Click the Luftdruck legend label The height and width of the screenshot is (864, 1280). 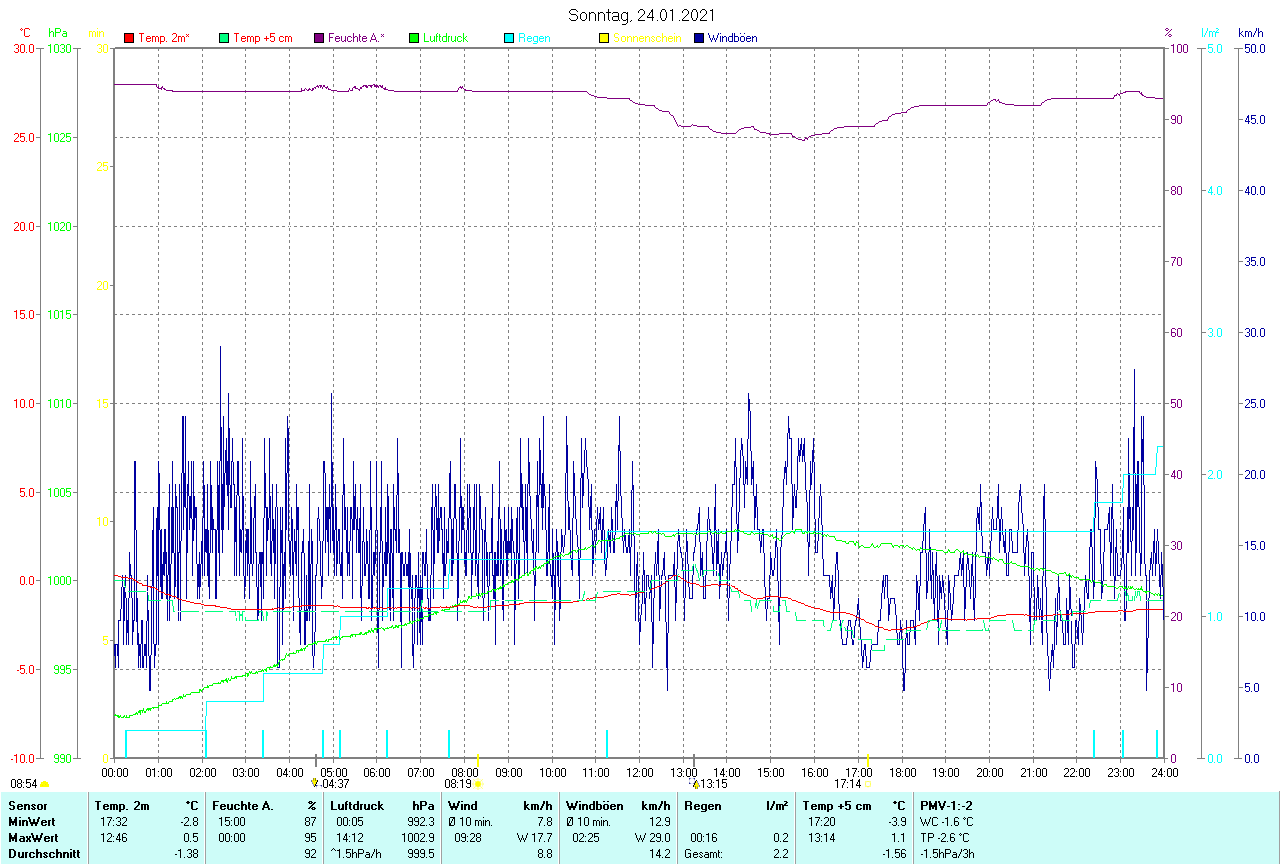445,38
